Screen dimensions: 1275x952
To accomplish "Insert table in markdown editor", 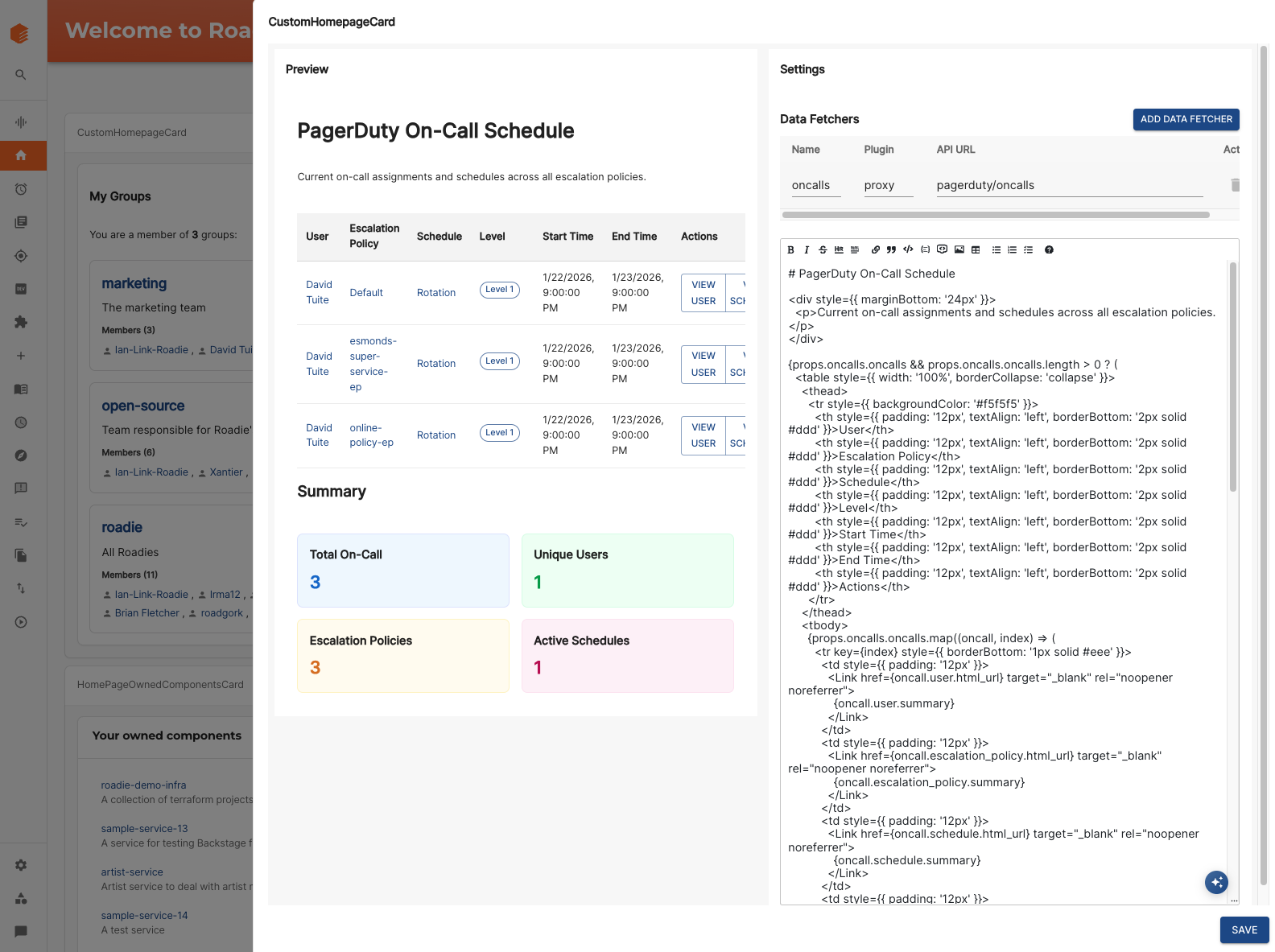I will (976, 250).
